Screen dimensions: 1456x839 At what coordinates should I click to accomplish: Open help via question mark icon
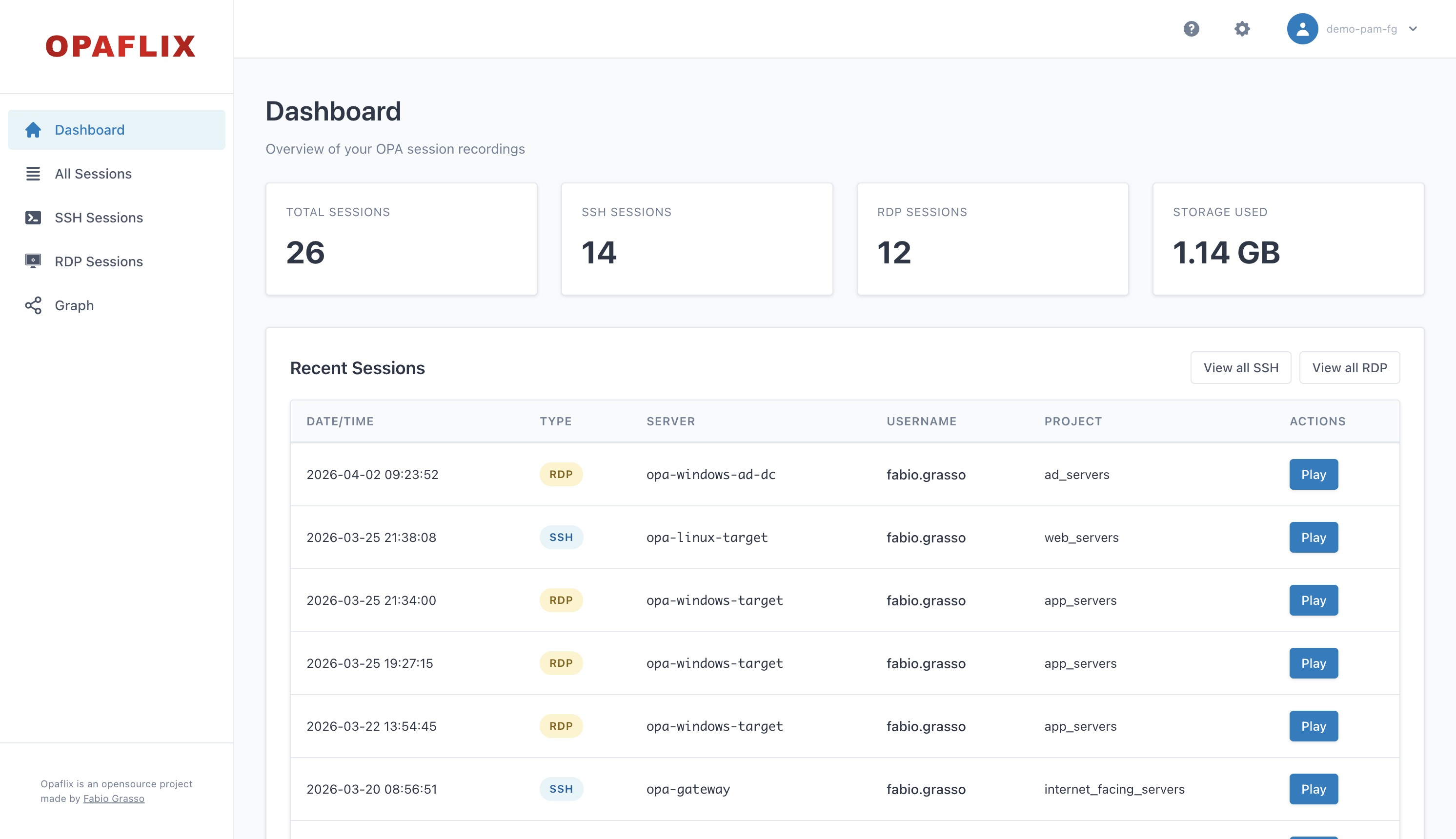click(x=1191, y=29)
